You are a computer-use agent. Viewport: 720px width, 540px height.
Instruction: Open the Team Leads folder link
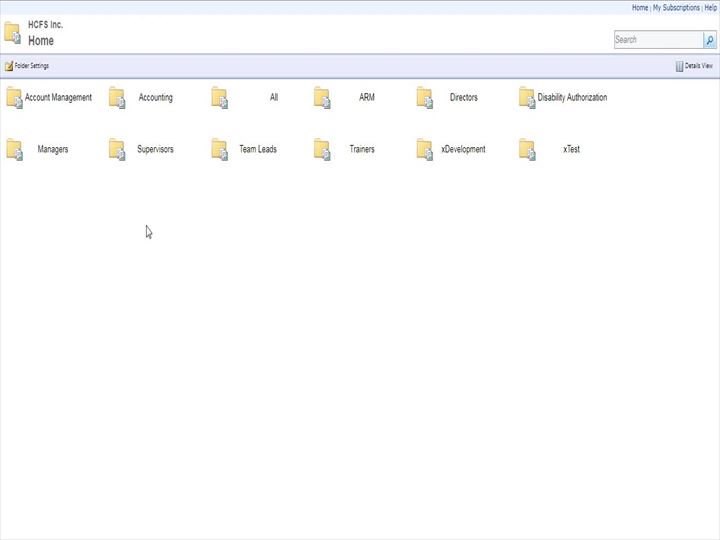click(x=258, y=150)
